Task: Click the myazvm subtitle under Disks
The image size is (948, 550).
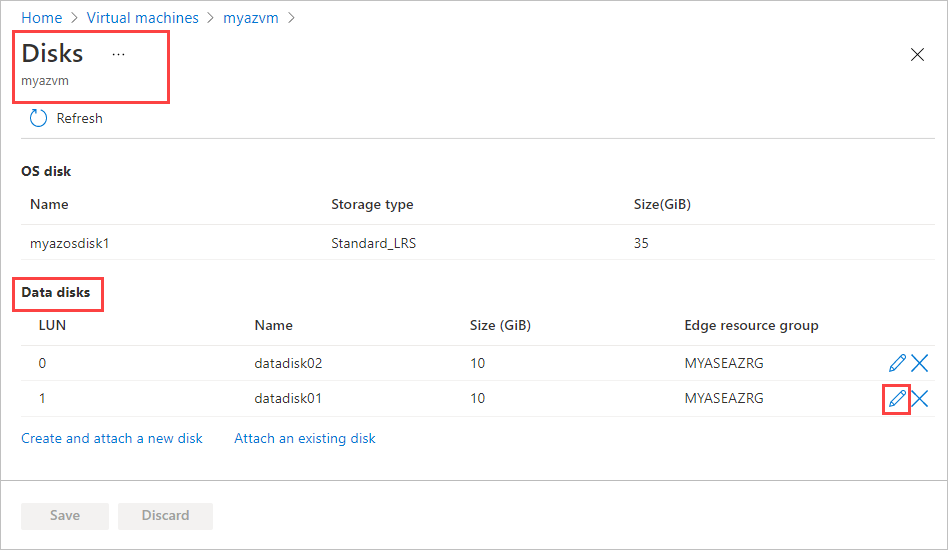Action: [x=45, y=81]
